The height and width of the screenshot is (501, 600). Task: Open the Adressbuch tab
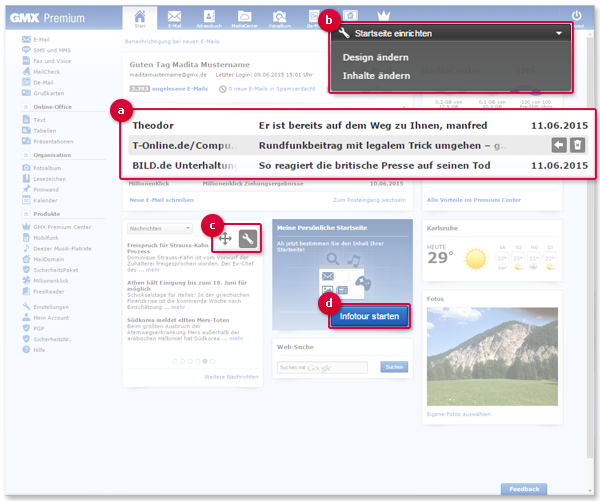pos(209,18)
